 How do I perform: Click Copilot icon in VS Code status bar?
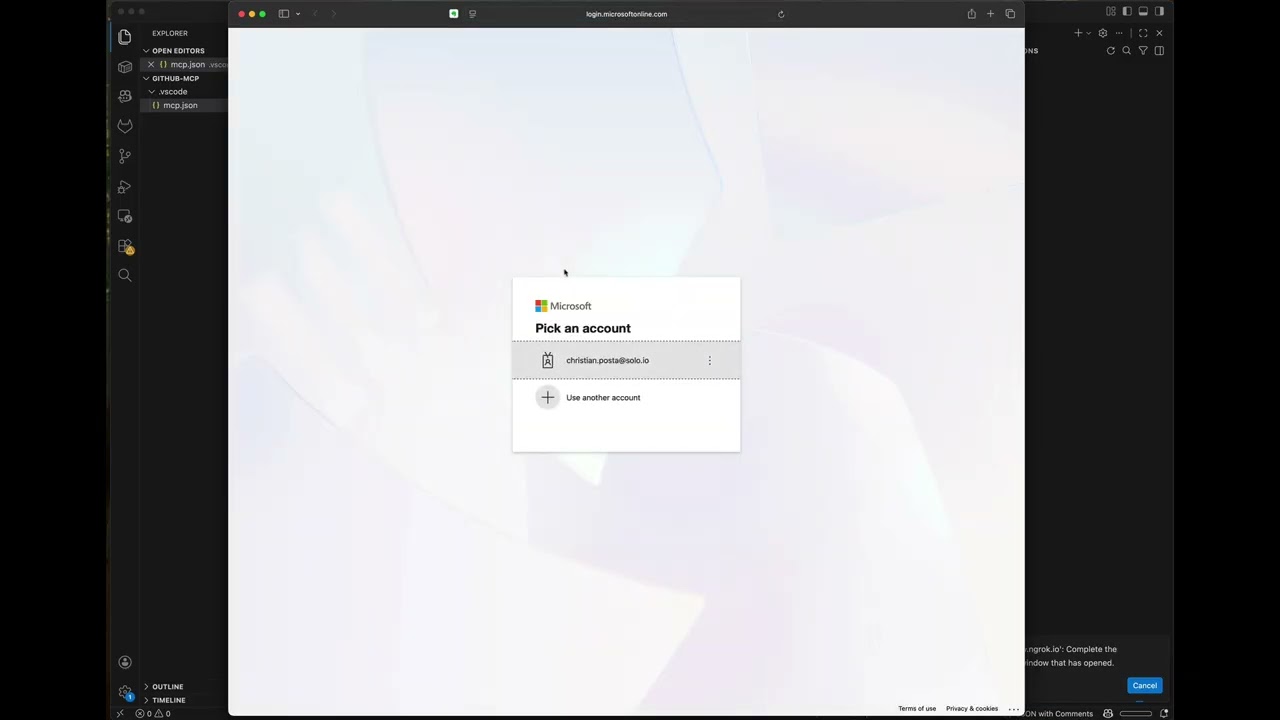pyautogui.click(x=1108, y=713)
